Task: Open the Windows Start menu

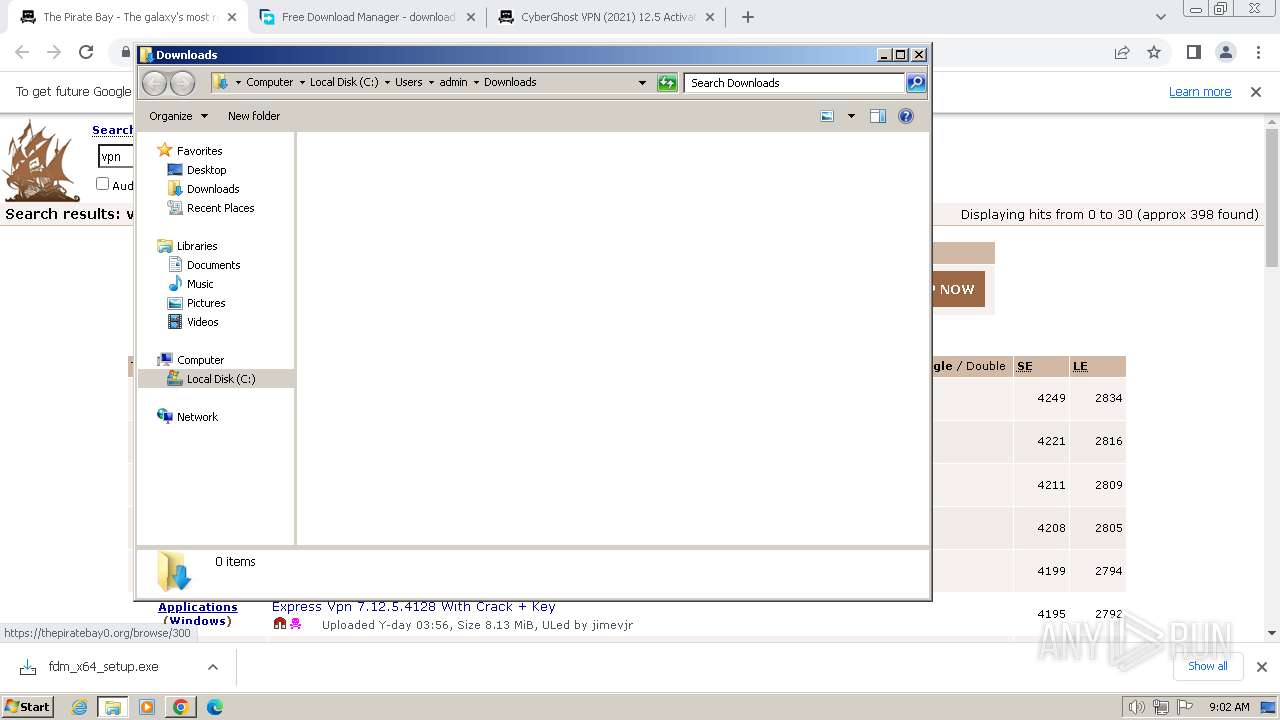Action: (27, 706)
